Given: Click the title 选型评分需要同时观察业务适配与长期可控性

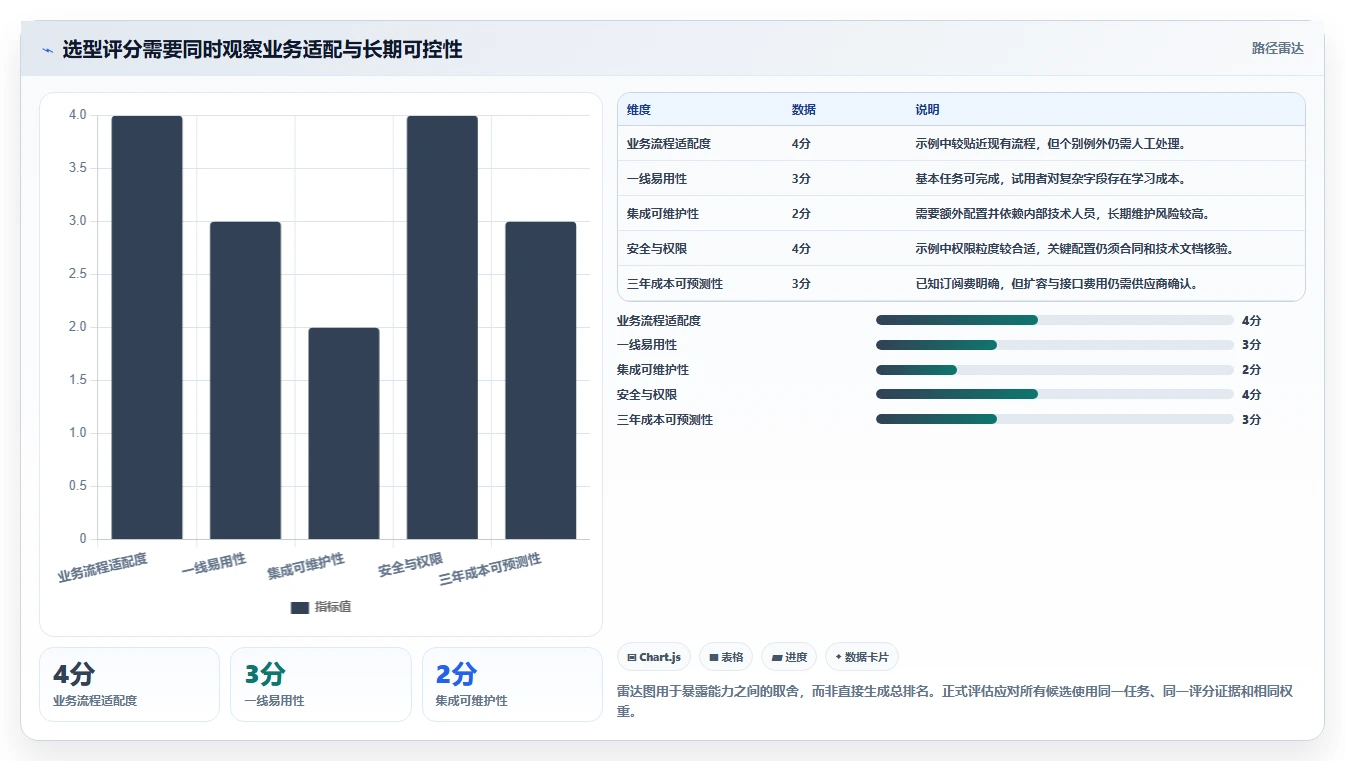Looking at the screenshot, I should (262, 50).
